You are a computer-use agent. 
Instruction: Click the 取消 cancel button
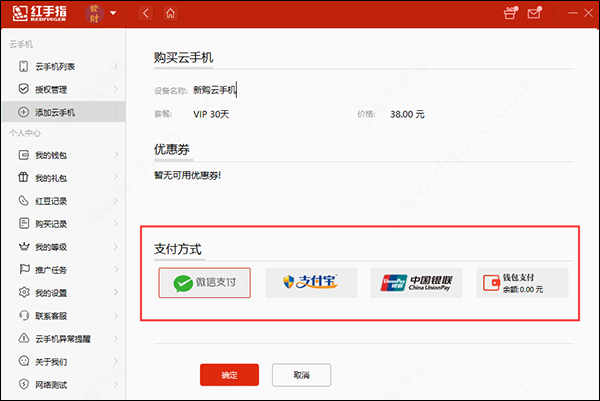tap(302, 375)
